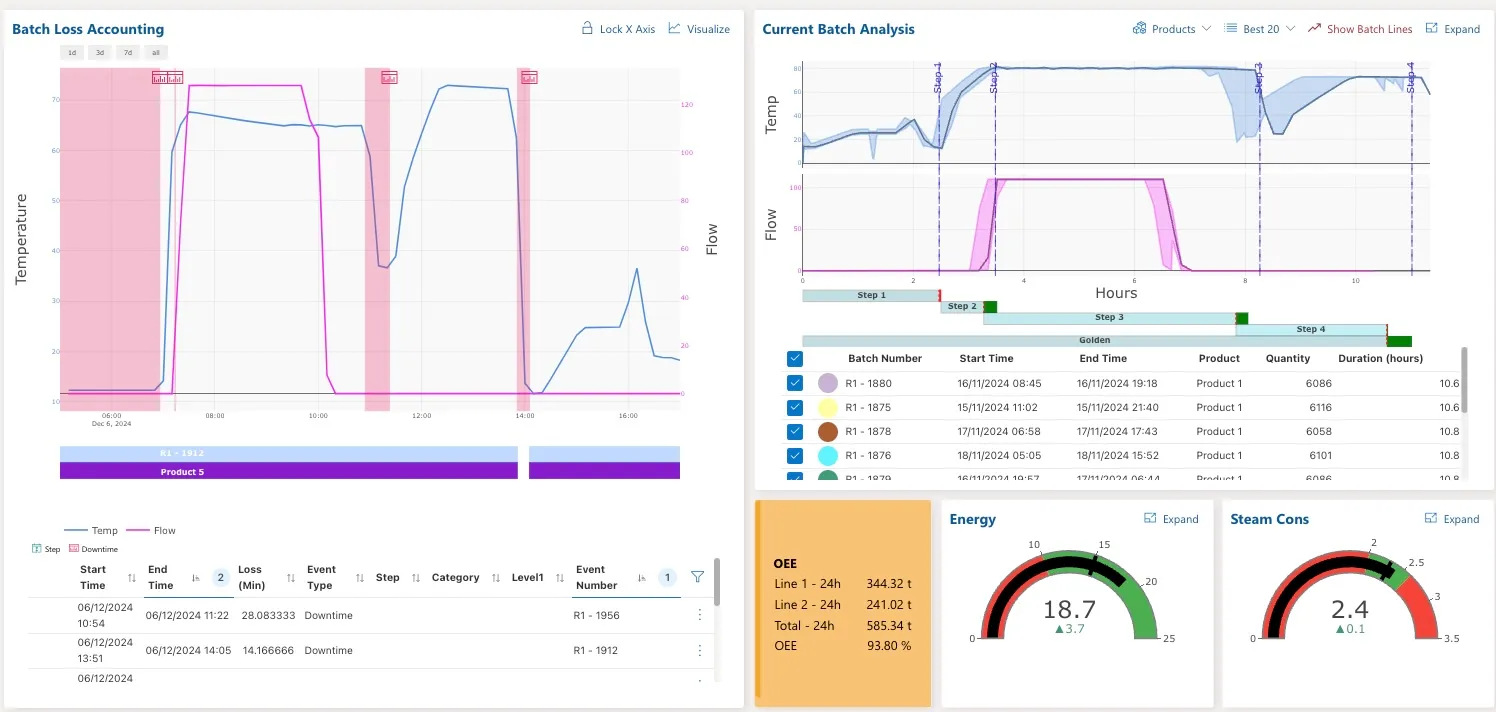The width and height of the screenshot is (1496, 712).
Task: Toggle Temp series in chart legend
Action: (91, 531)
